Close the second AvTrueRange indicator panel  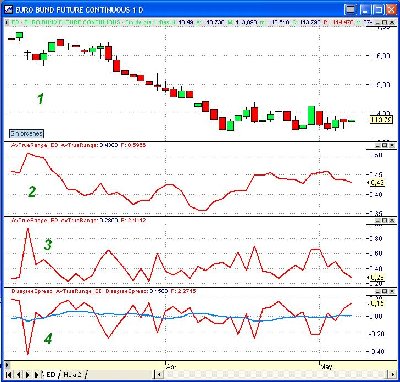tap(392, 221)
